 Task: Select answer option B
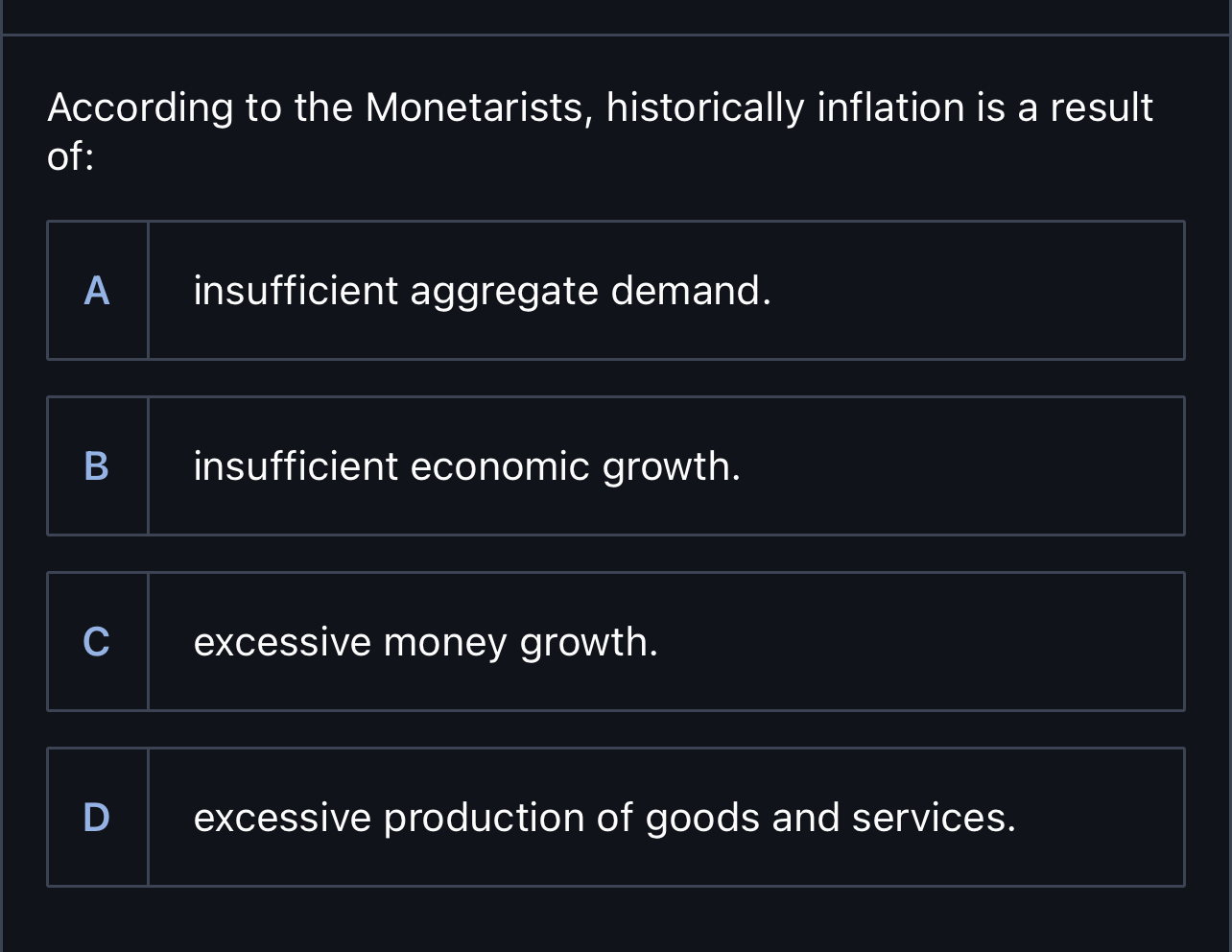click(614, 465)
